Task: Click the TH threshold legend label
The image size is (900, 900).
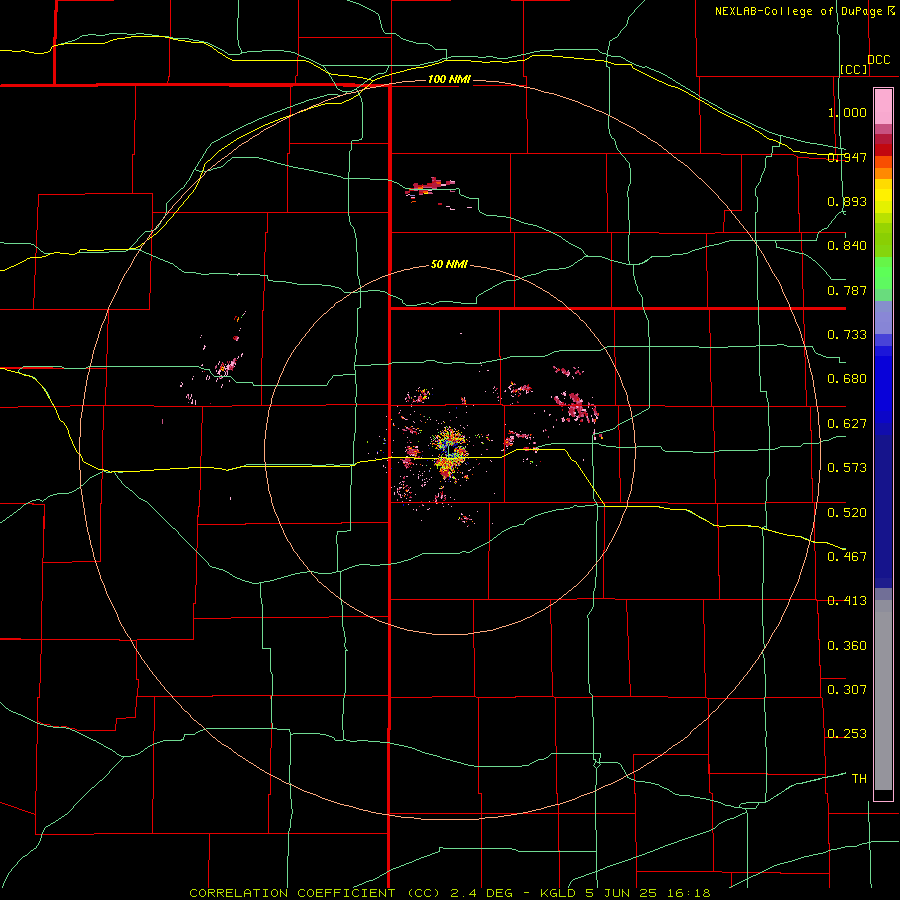Action: pyautogui.click(x=859, y=779)
